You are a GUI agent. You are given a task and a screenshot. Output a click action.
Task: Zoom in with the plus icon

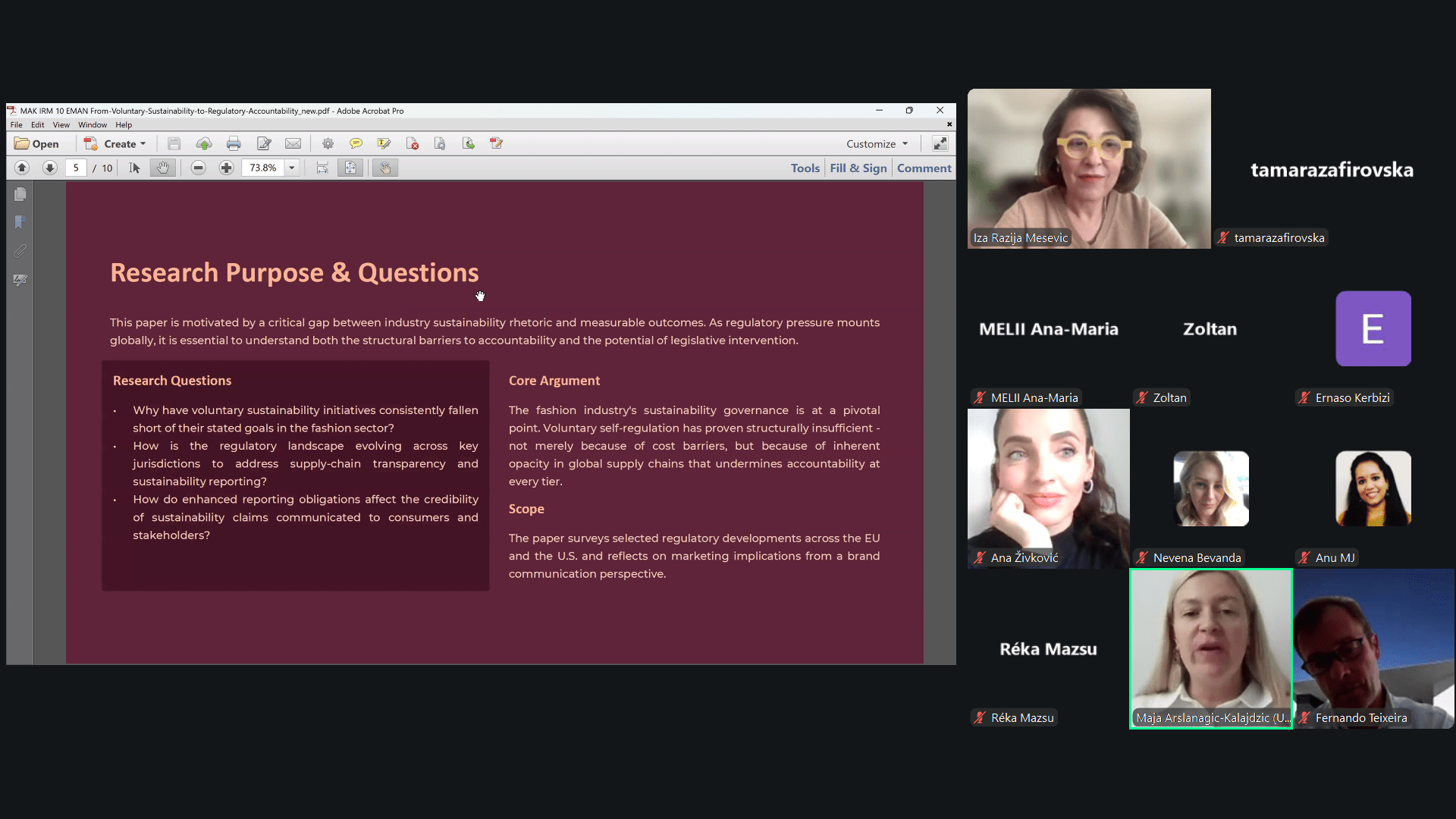(x=226, y=168)
